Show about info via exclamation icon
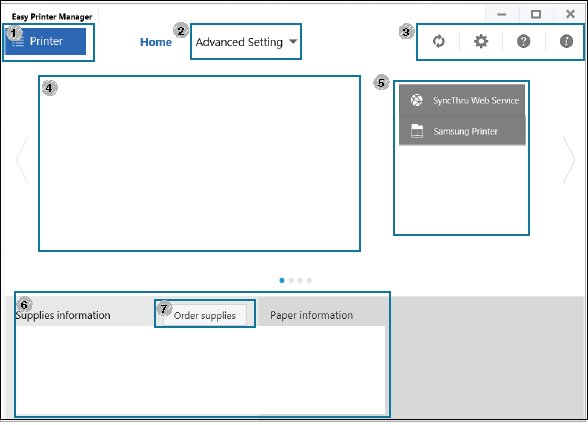588x425 pixels. coord(566,41)
